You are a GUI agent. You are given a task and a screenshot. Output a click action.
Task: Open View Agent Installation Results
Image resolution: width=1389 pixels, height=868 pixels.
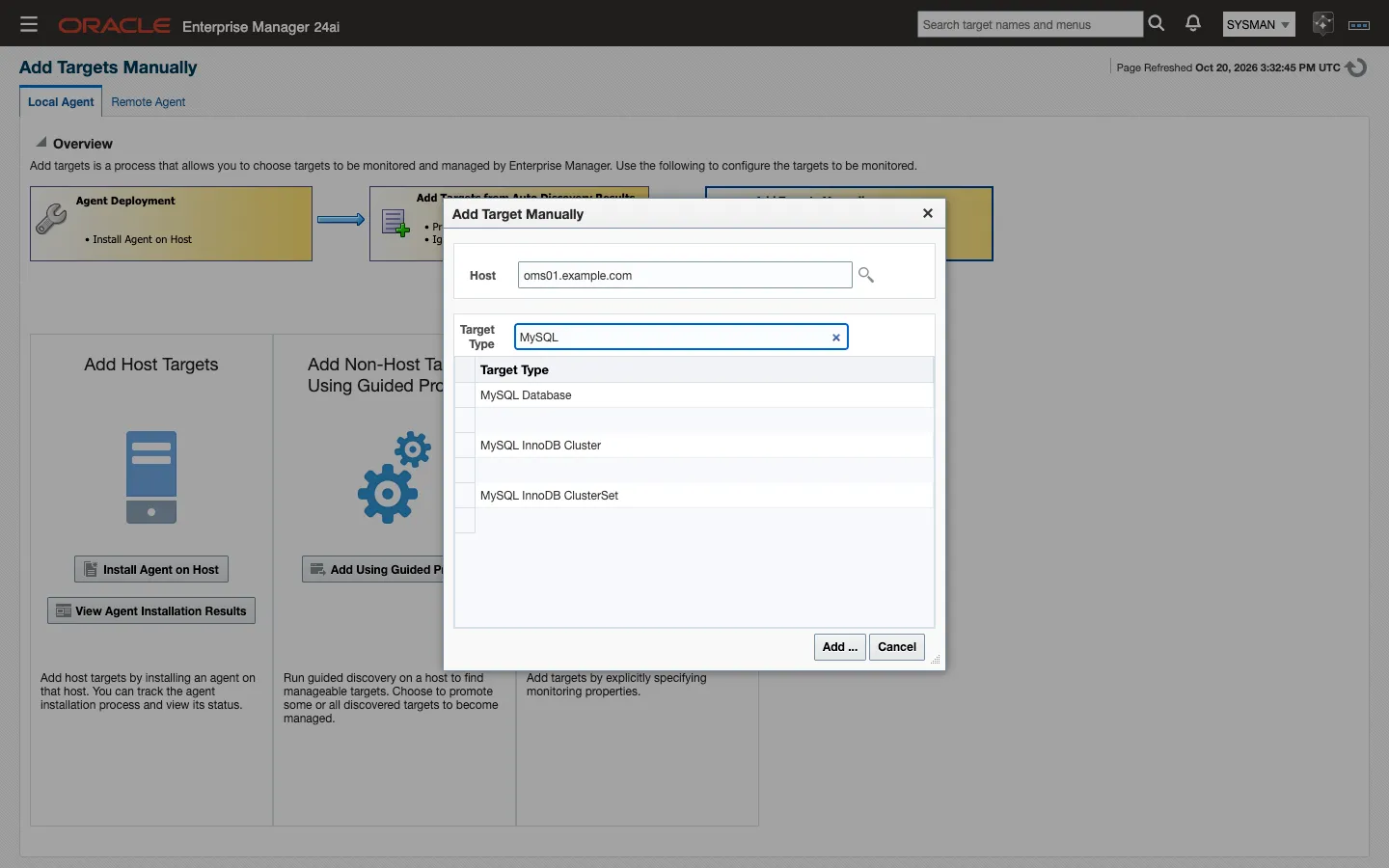coord(151,610)
